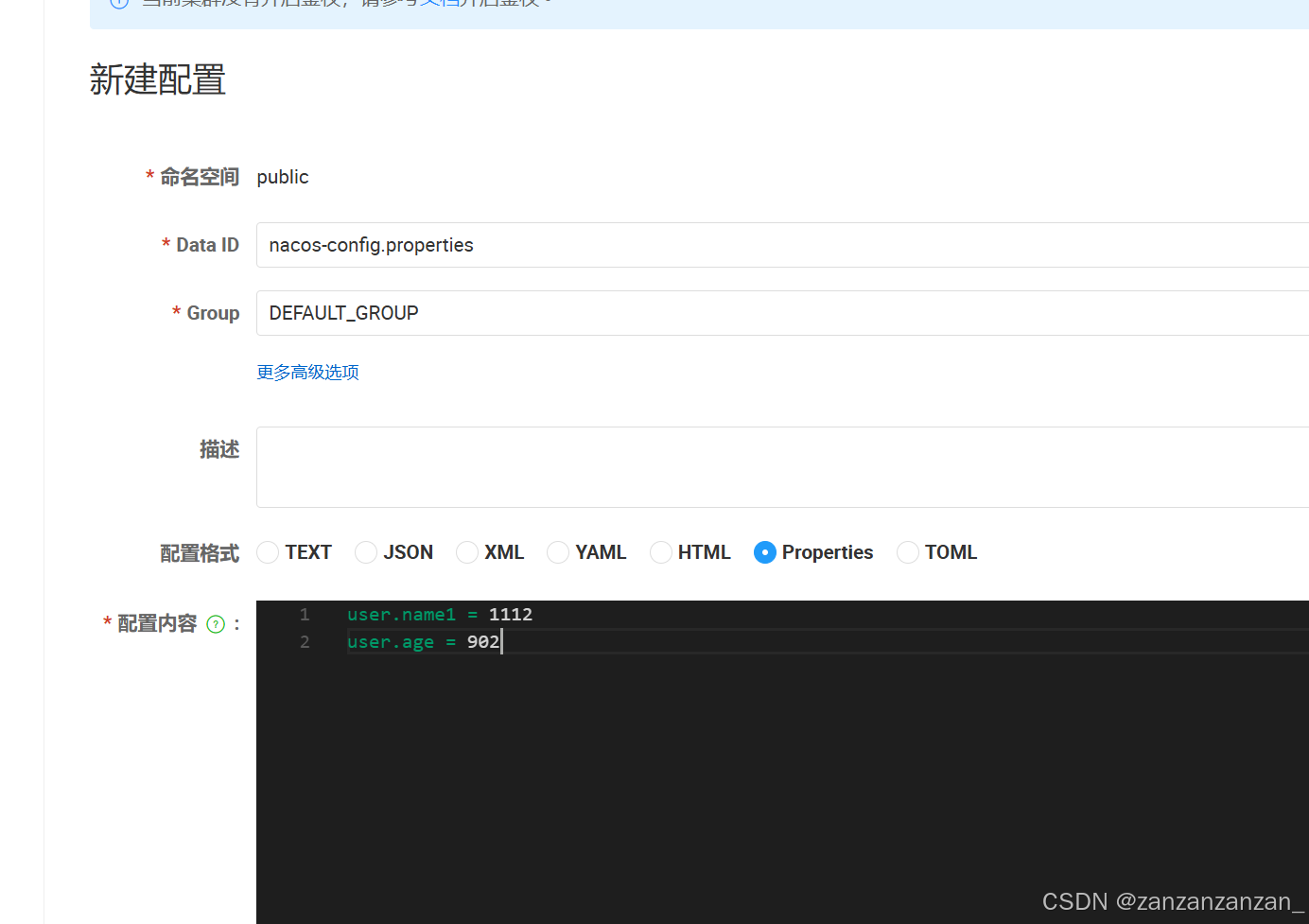Image resolution: width=1309 pixels, height=924 pixels.
Task: Open the 更多高级选项 advanced options
Action: pyautogui.click(x=307, y=372)
